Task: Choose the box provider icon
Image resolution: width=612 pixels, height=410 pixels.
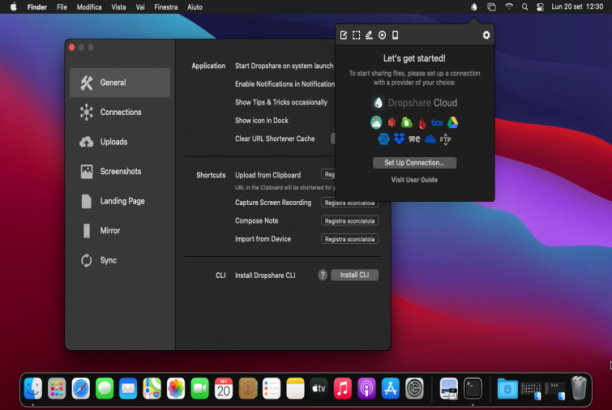Action: click(437, 123)
